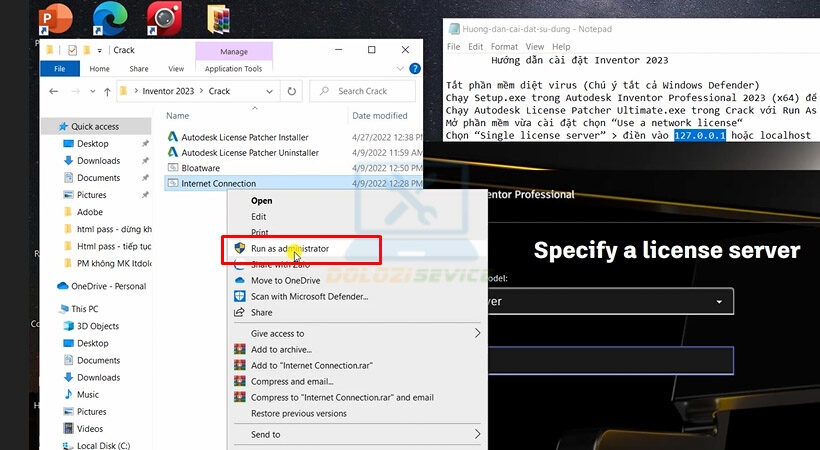Click the Manage contextual tab
This screenshot has width=820, height=450.
click(234, 51)
